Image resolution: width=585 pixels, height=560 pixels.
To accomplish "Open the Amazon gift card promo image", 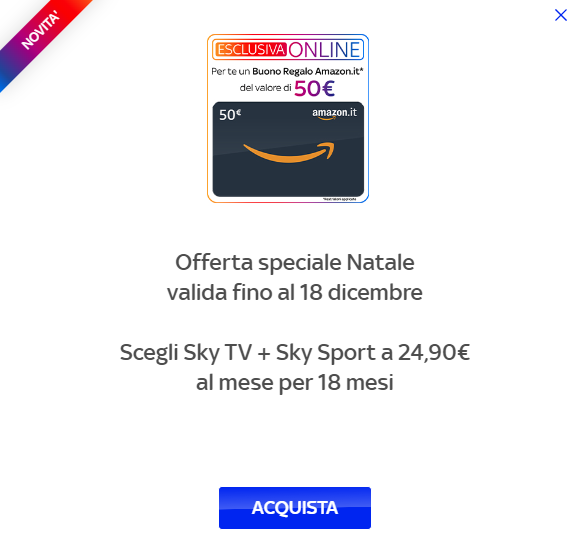I will click(x=288, y=118).
